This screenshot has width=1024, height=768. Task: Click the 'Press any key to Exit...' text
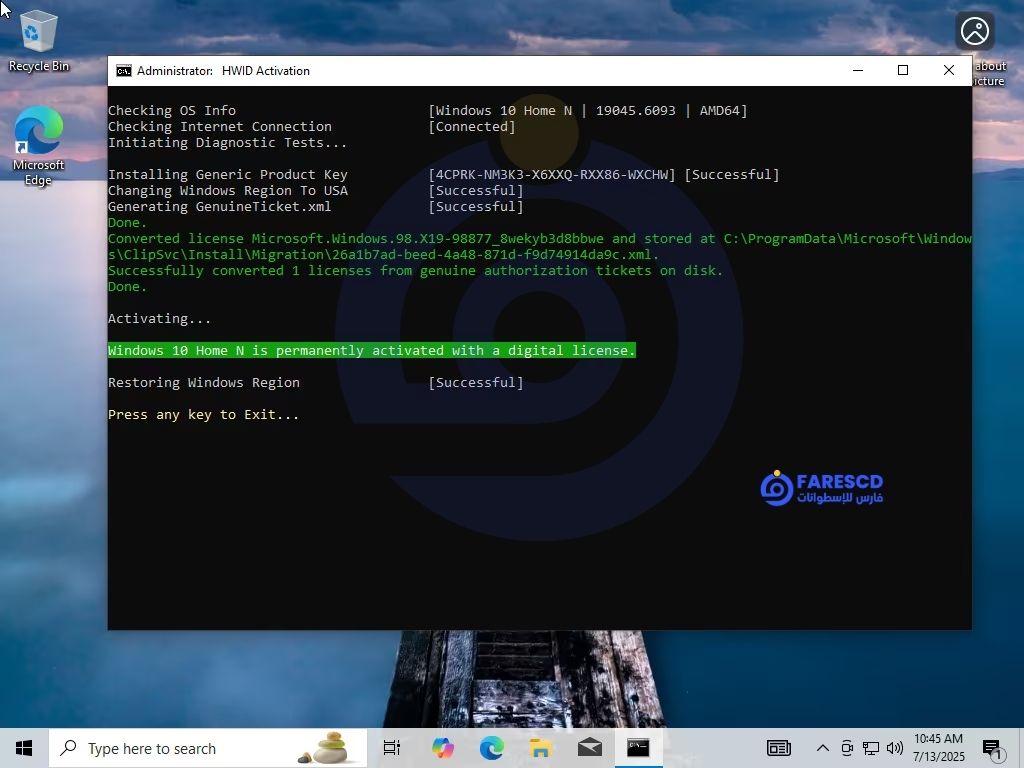[203, 415]
